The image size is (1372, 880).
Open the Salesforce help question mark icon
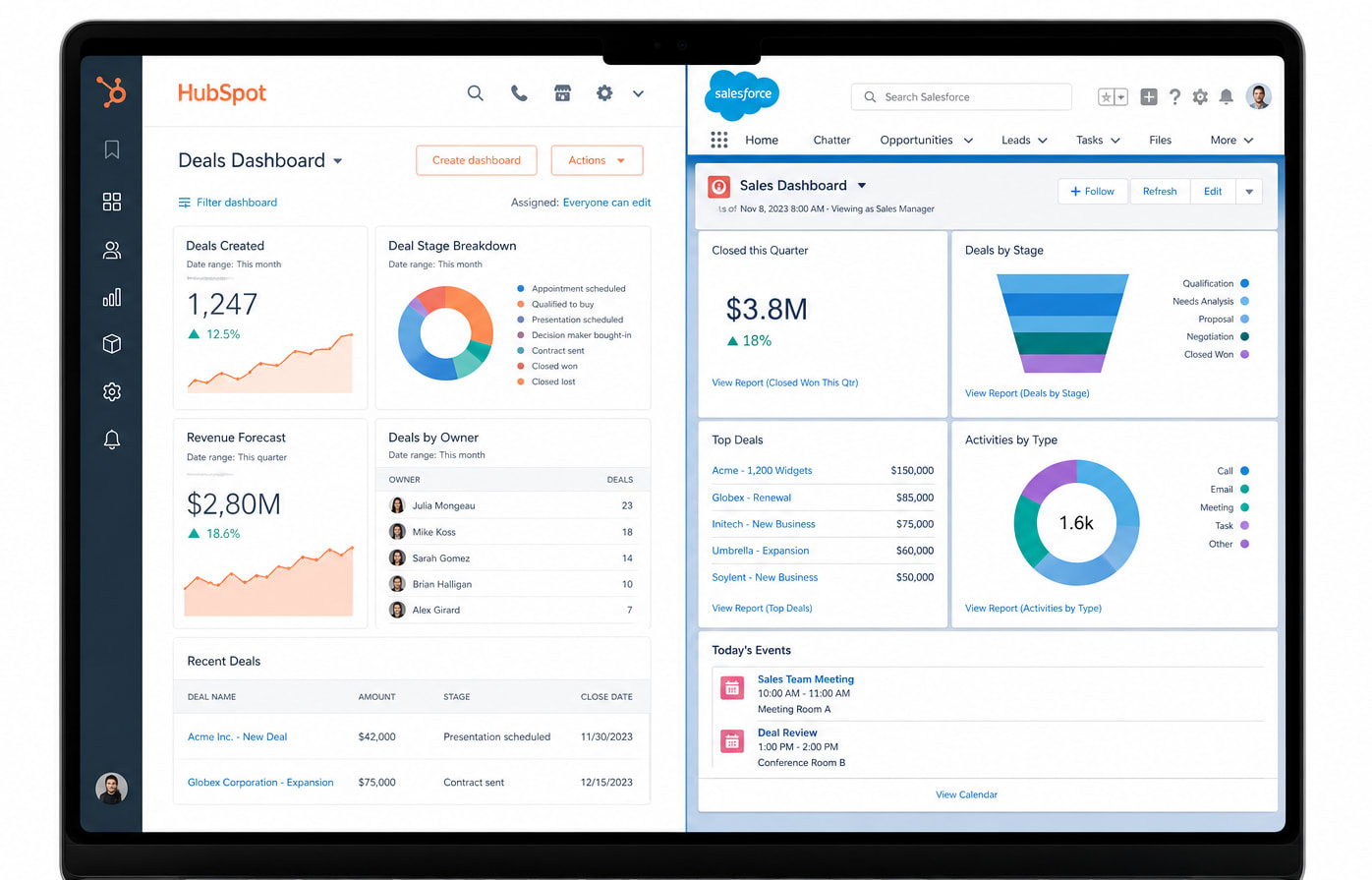pyautogui.click(x=1174, y=96)
